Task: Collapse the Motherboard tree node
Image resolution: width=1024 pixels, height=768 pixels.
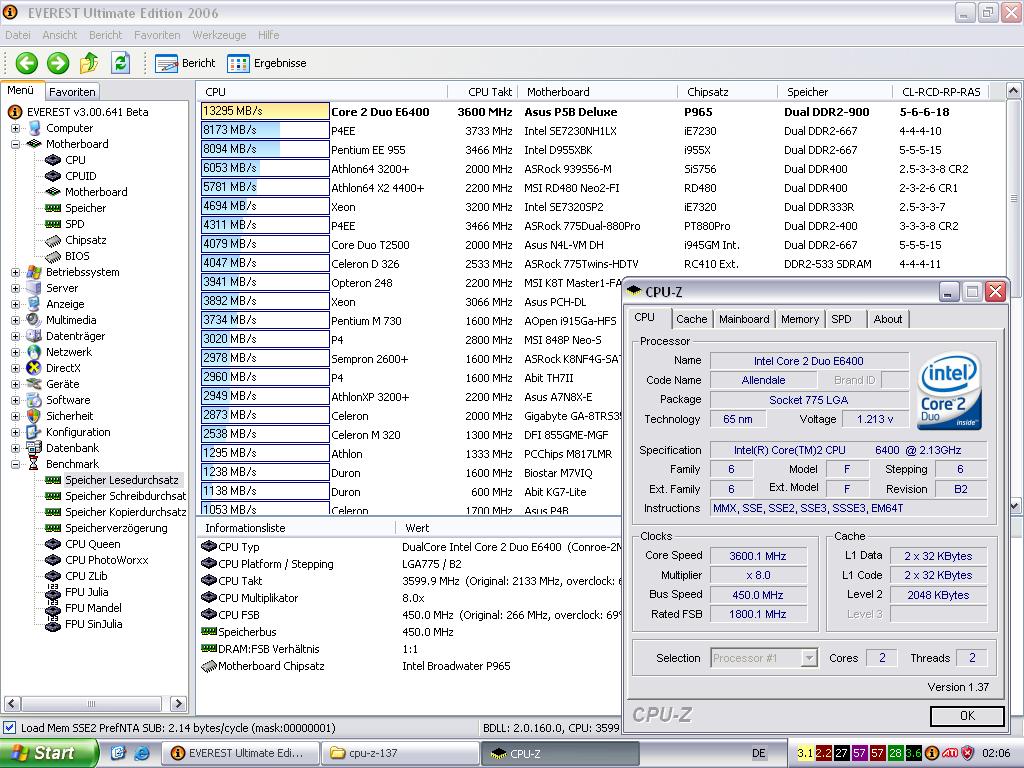Action: (x=15, y=144)
